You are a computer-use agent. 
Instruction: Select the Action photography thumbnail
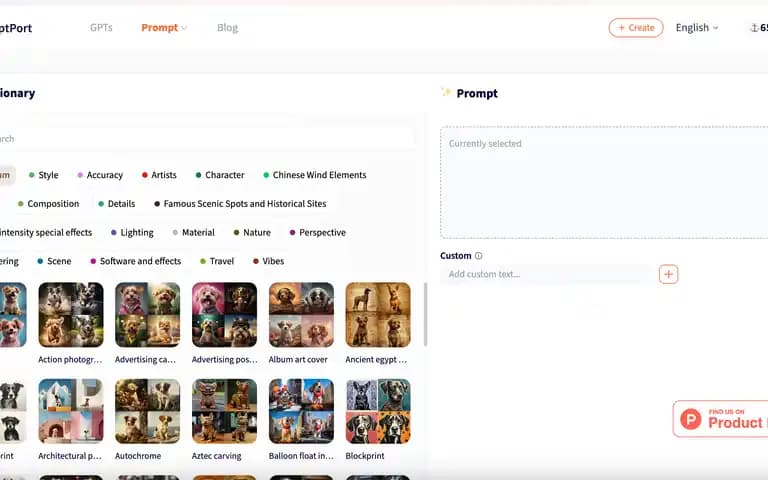point(71,314)
